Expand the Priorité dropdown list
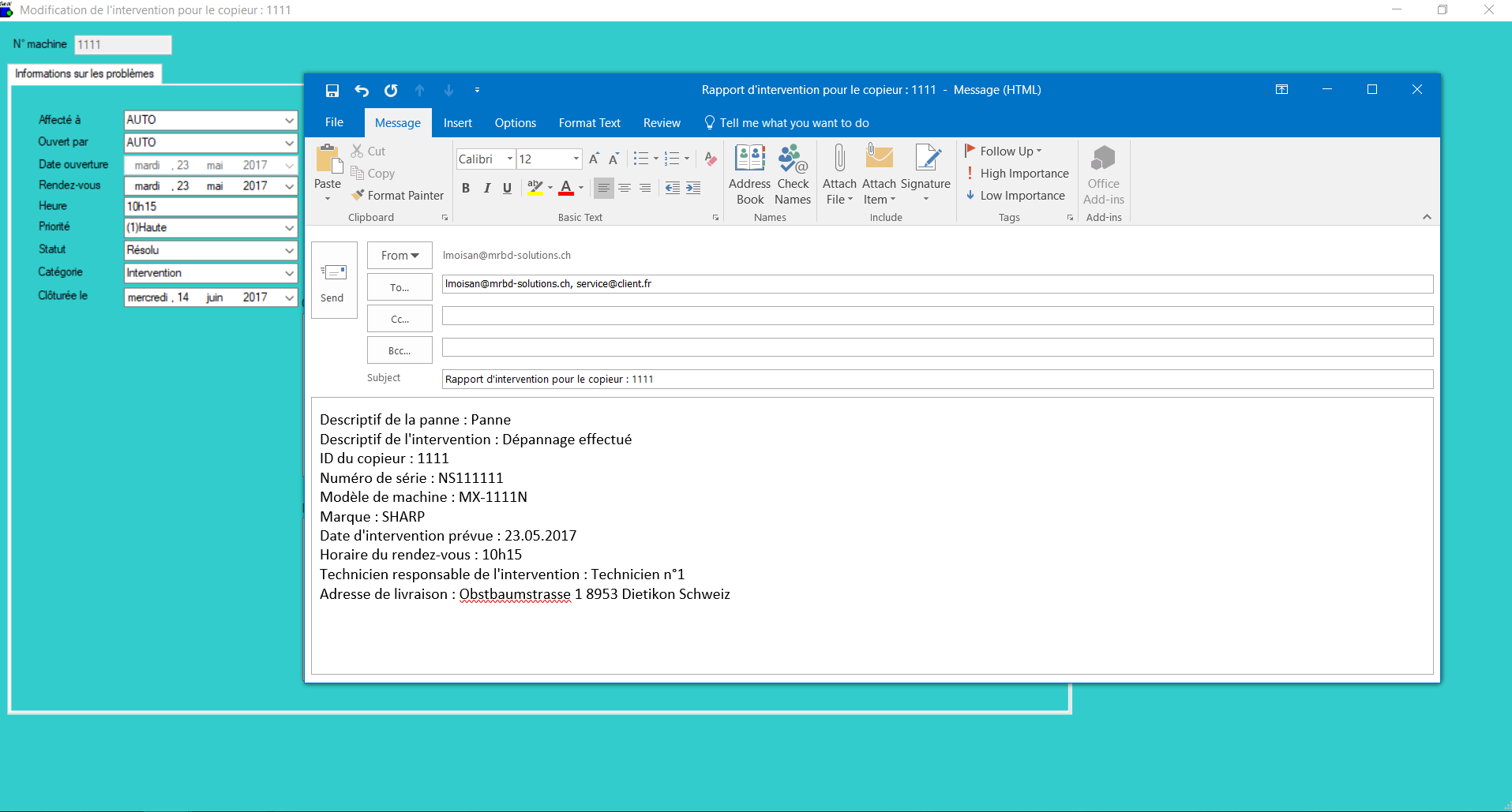The height and width of the screenshot is (812, 1512). coord(289,228)
